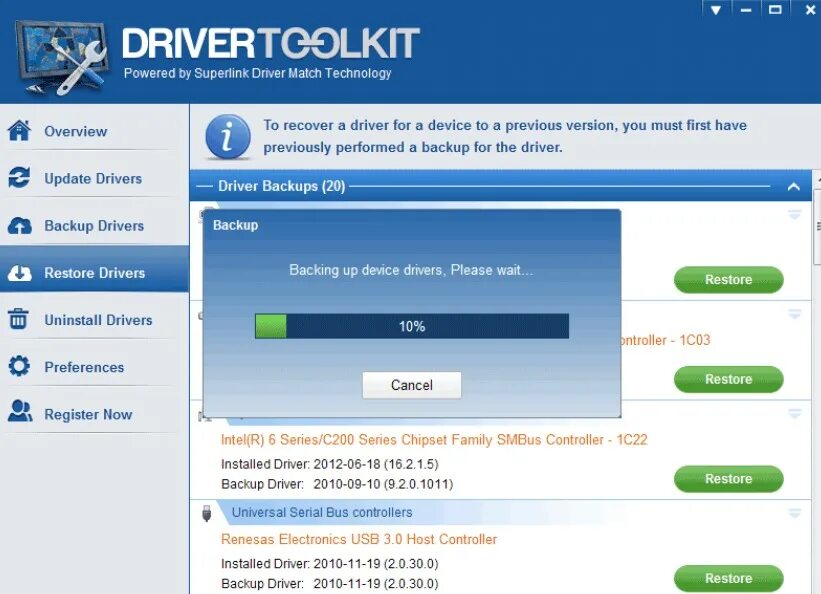821x594 pixels.
Task: Maximize the Driver Toolkit window
Action: click(775, 10)
